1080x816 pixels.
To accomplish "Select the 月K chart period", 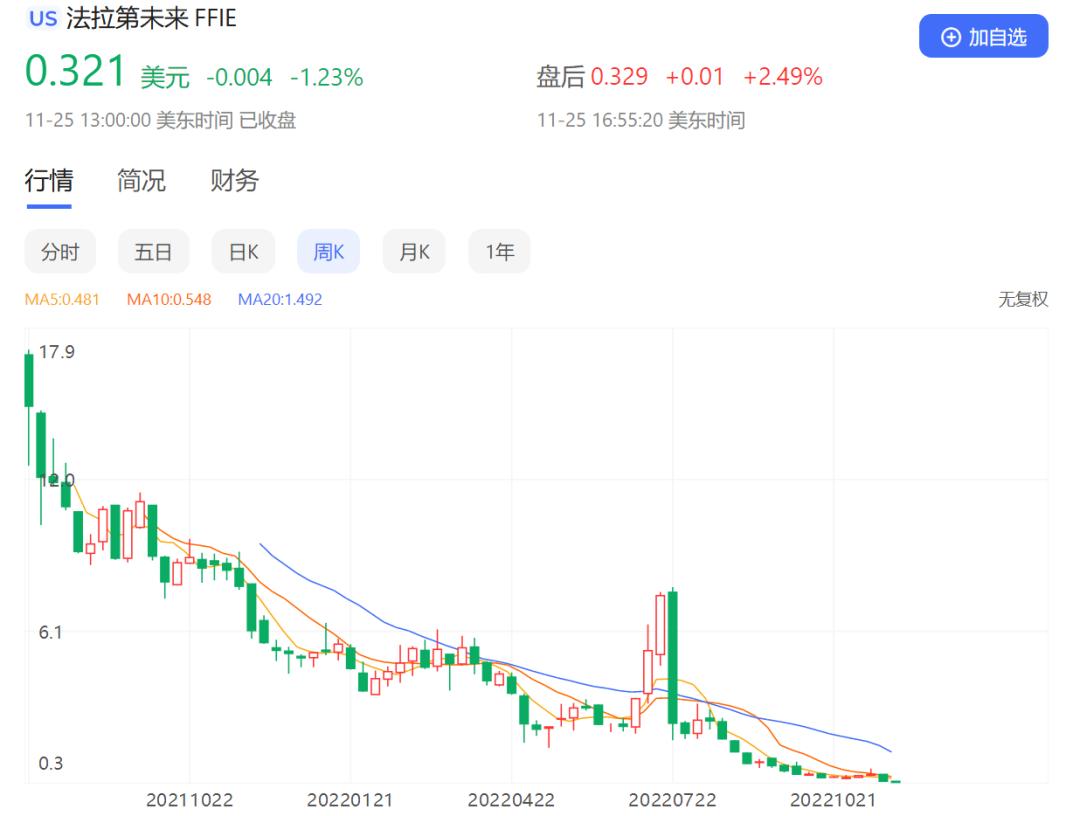I will [414, 252].
